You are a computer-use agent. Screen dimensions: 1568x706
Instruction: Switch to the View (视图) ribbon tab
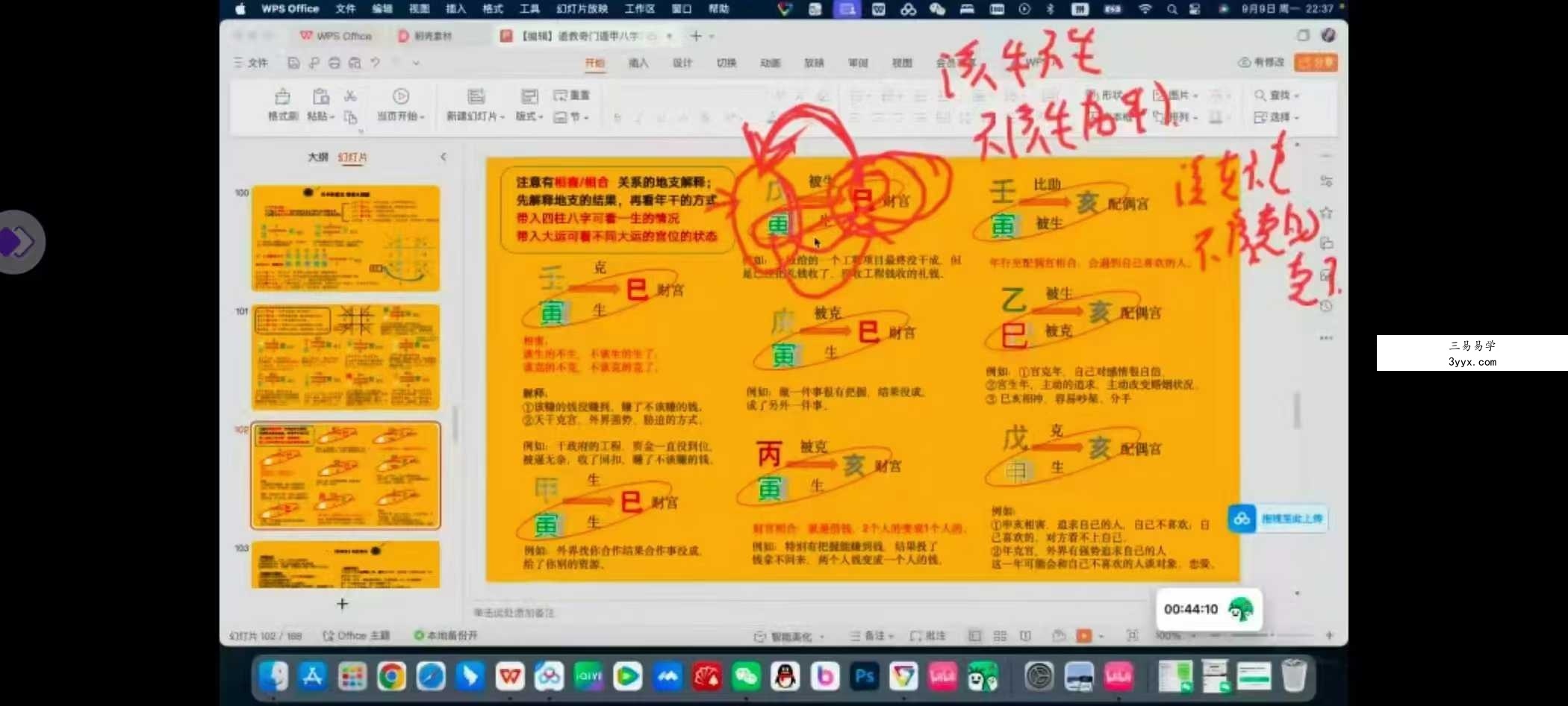pyautogui.click(x=902, y=63)
